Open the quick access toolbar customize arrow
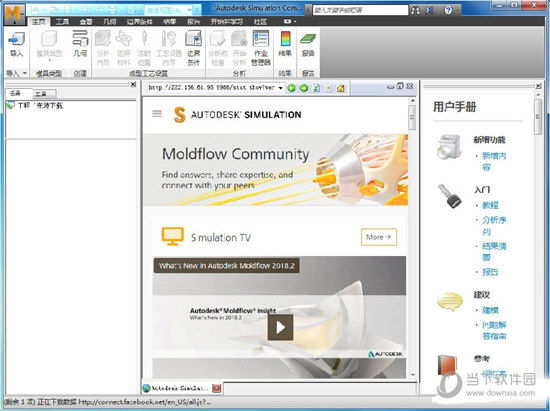This screenshot has width=550, height=411. pos(197,10)
